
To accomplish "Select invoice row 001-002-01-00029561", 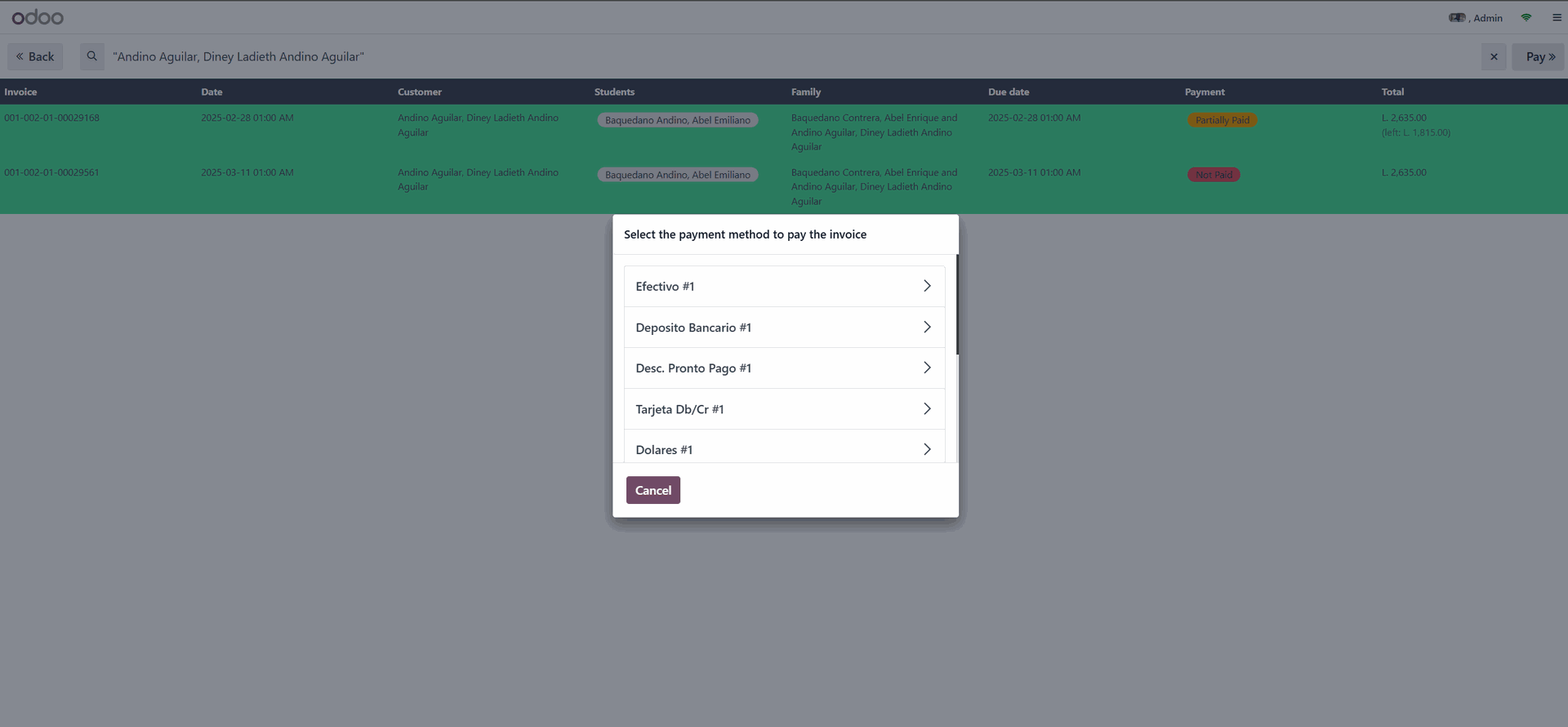I will (51, 173).
